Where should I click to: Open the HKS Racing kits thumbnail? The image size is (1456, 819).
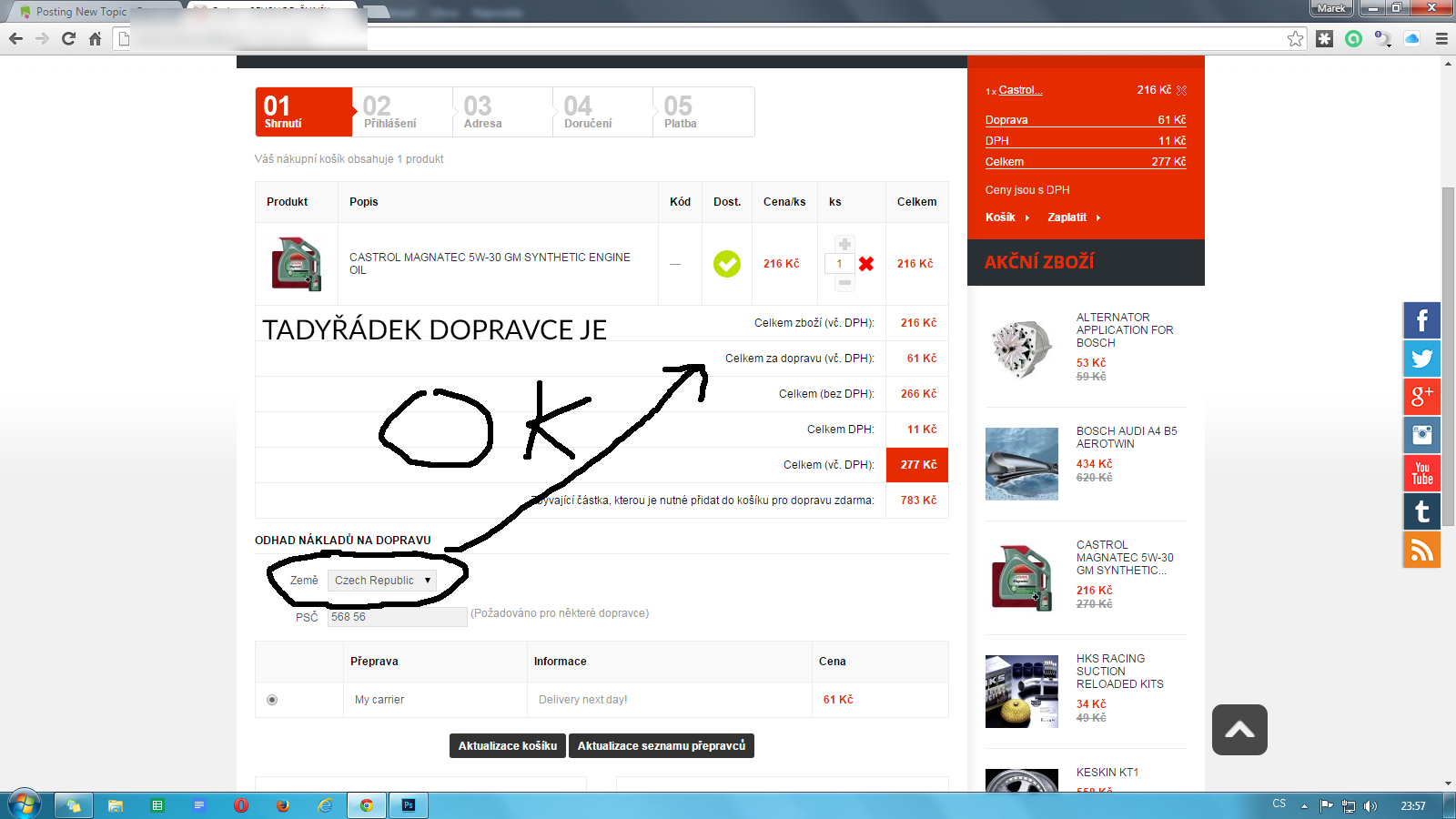pos(1022,692)
